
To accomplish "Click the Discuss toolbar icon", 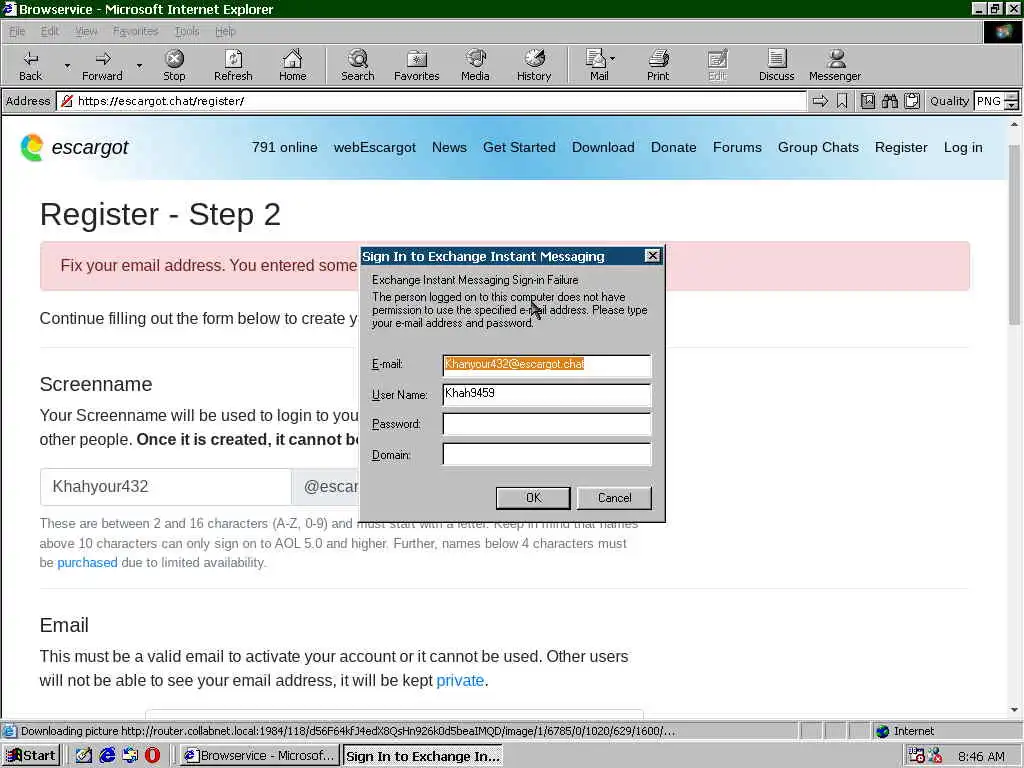I will click(776, 65).
